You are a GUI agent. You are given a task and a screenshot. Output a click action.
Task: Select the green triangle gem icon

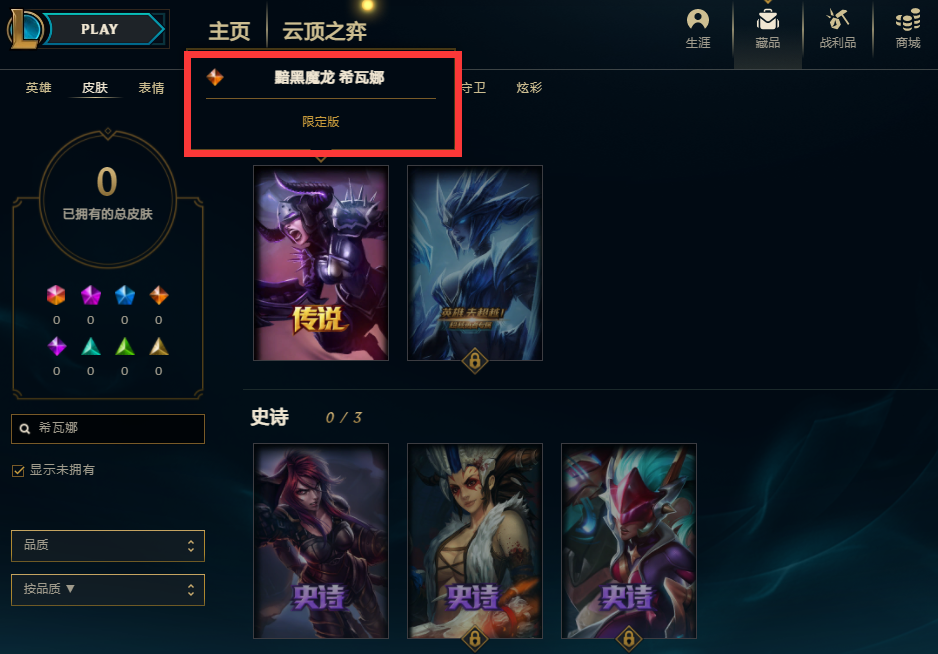[x=124, y=346]
